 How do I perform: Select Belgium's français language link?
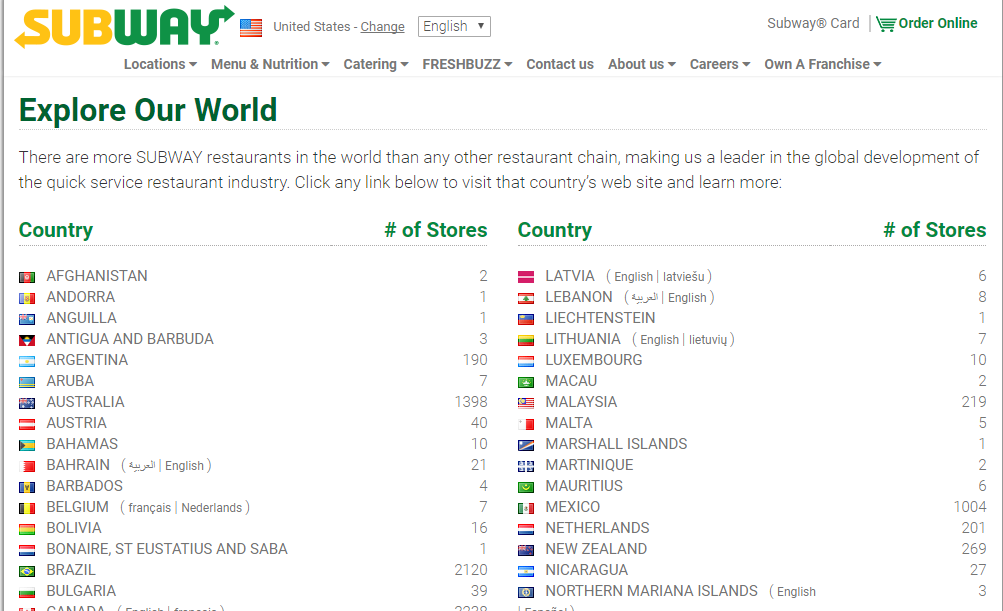[150, 508]
